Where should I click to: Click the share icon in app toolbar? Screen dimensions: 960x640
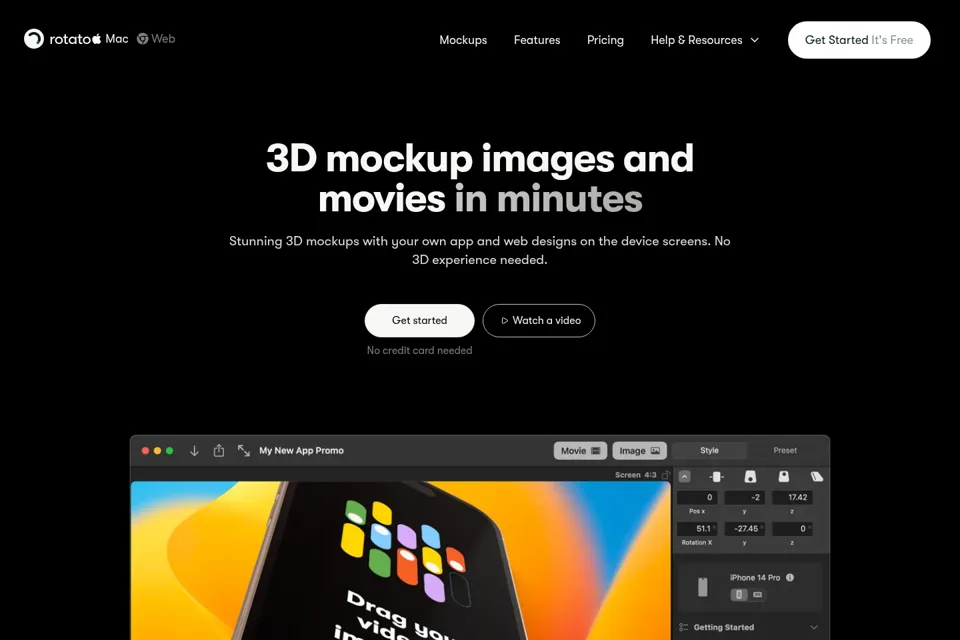tap(219, 450)
